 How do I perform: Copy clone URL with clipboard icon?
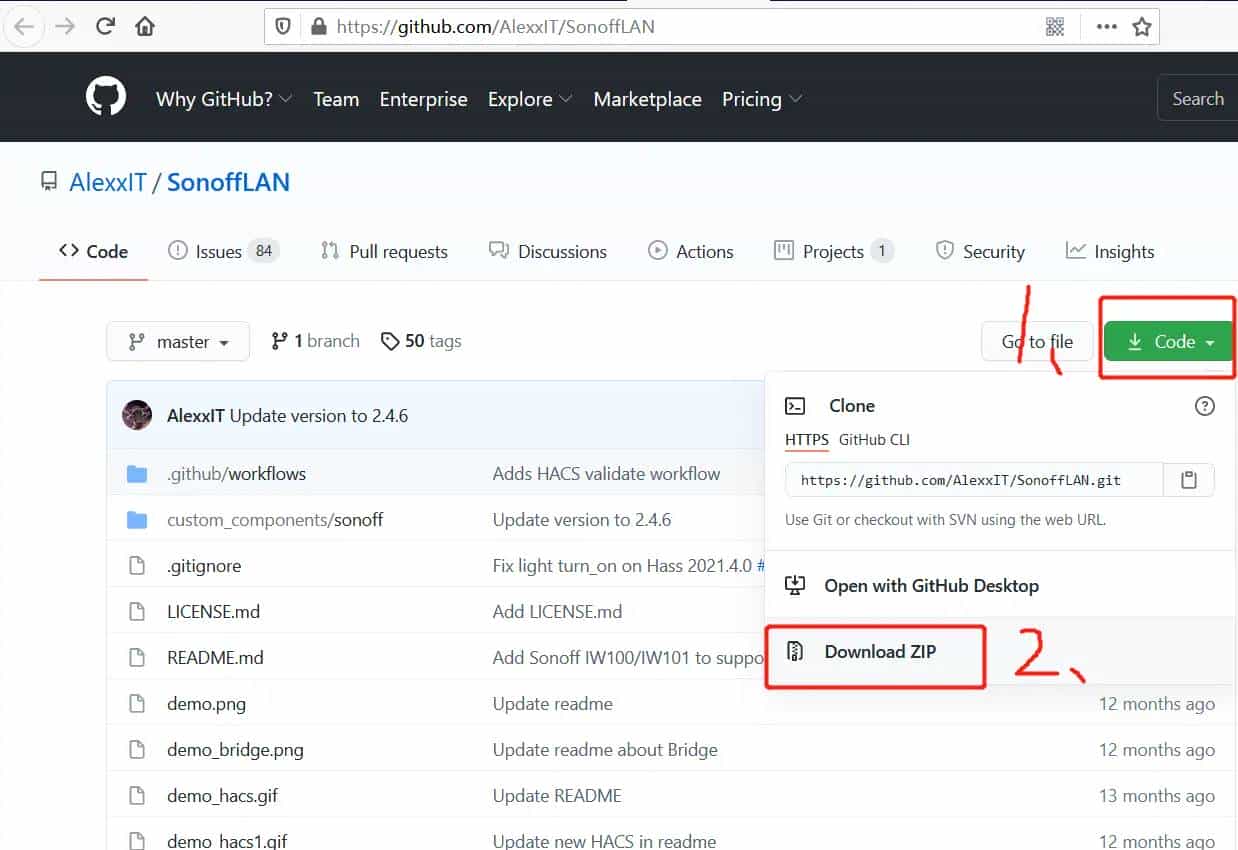(1188, 480)
